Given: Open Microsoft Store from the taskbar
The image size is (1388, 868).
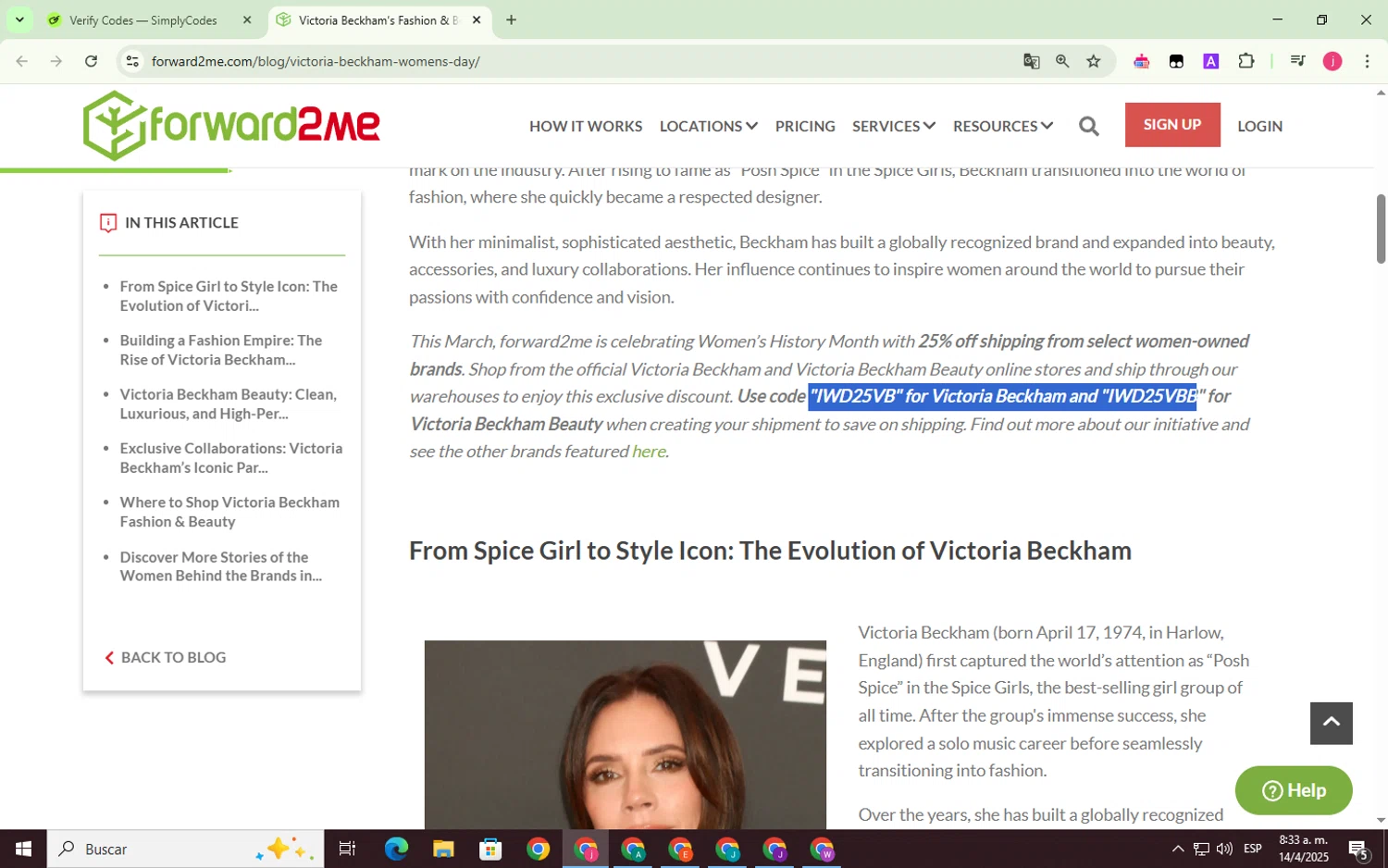Looking at the screenshot, I should point(490,849).
